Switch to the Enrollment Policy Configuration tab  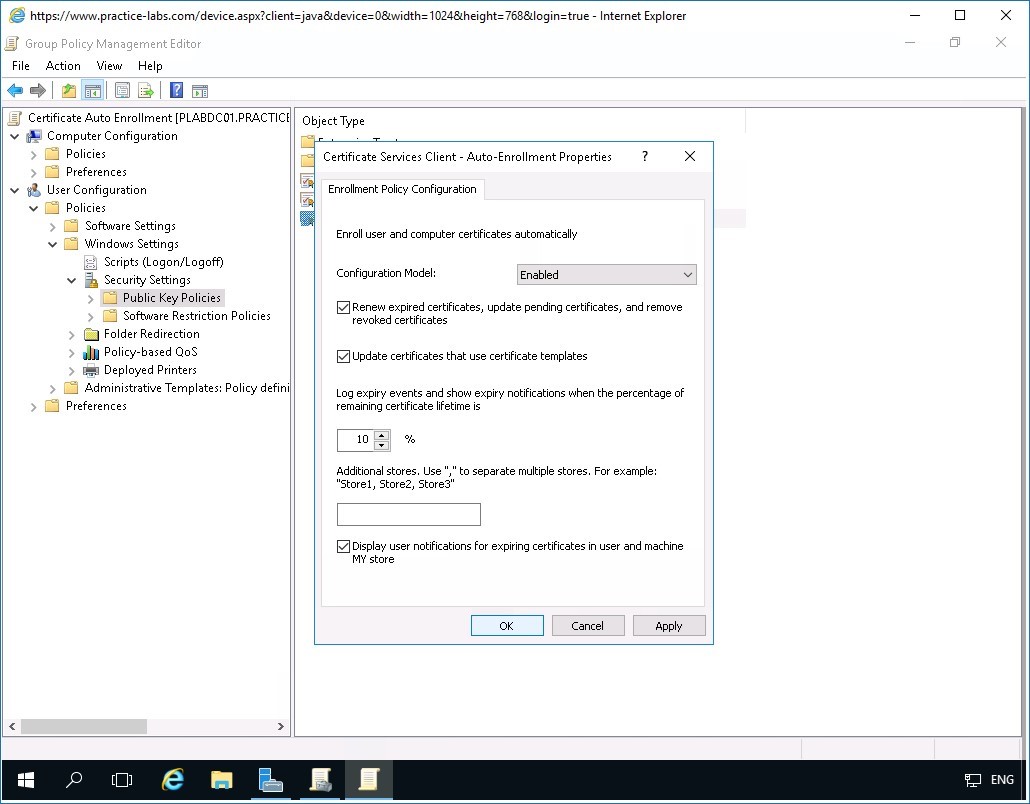pyautogui.click(x=402, y=189)
